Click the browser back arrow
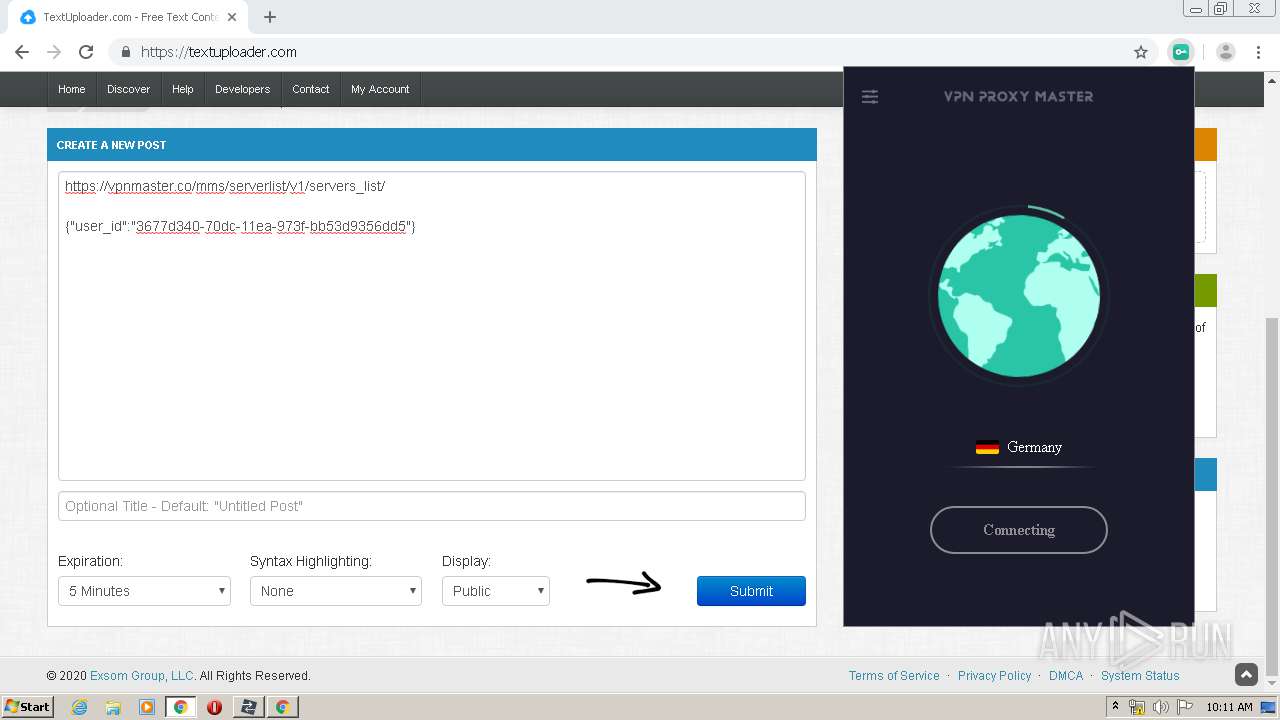The image size is (1280, 720). click(x=22, y=52)
